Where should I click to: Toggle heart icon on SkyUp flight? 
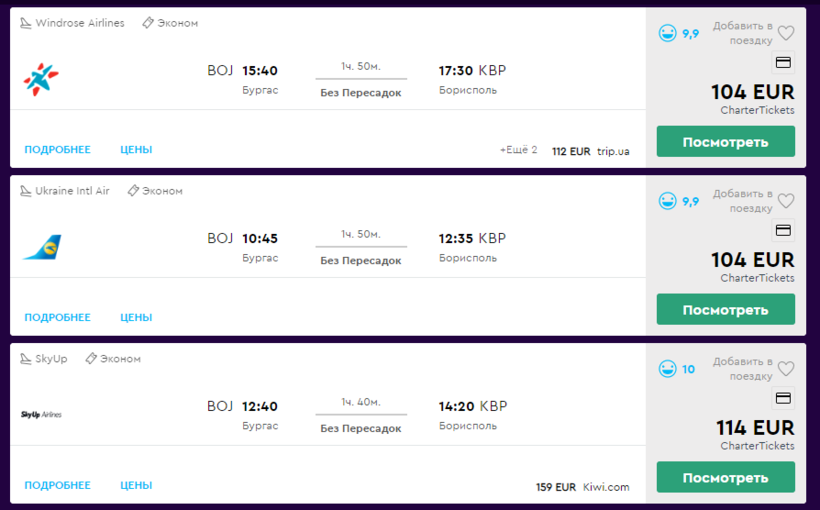786,369
